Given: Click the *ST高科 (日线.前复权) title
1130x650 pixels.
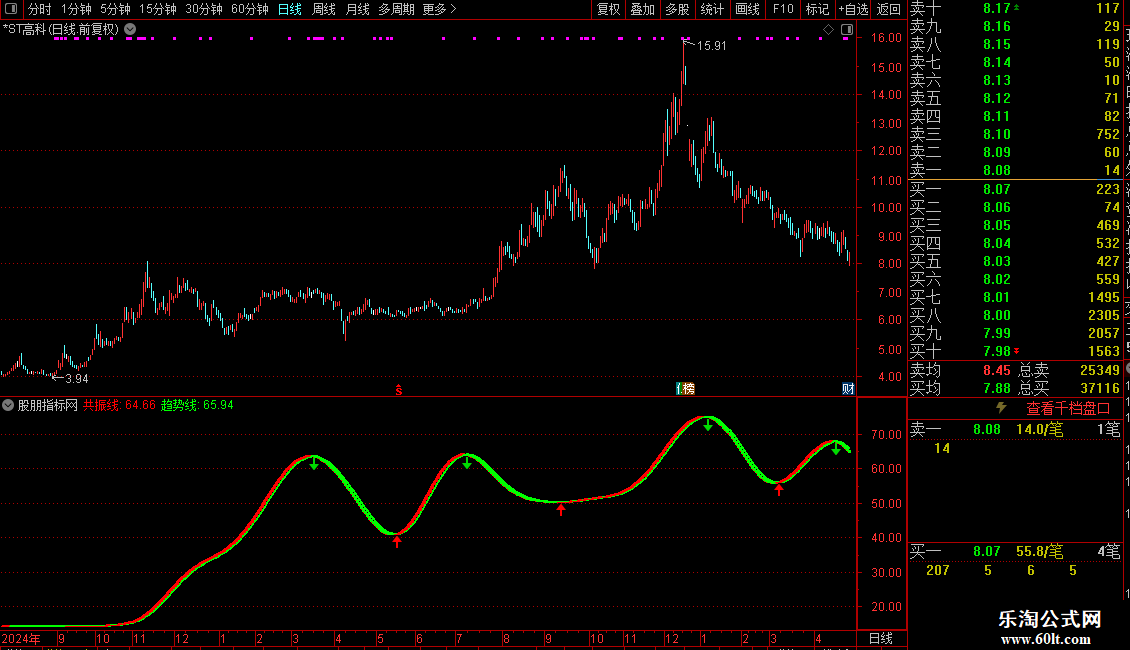Looking at the screenshot, I should coord(61,30).
